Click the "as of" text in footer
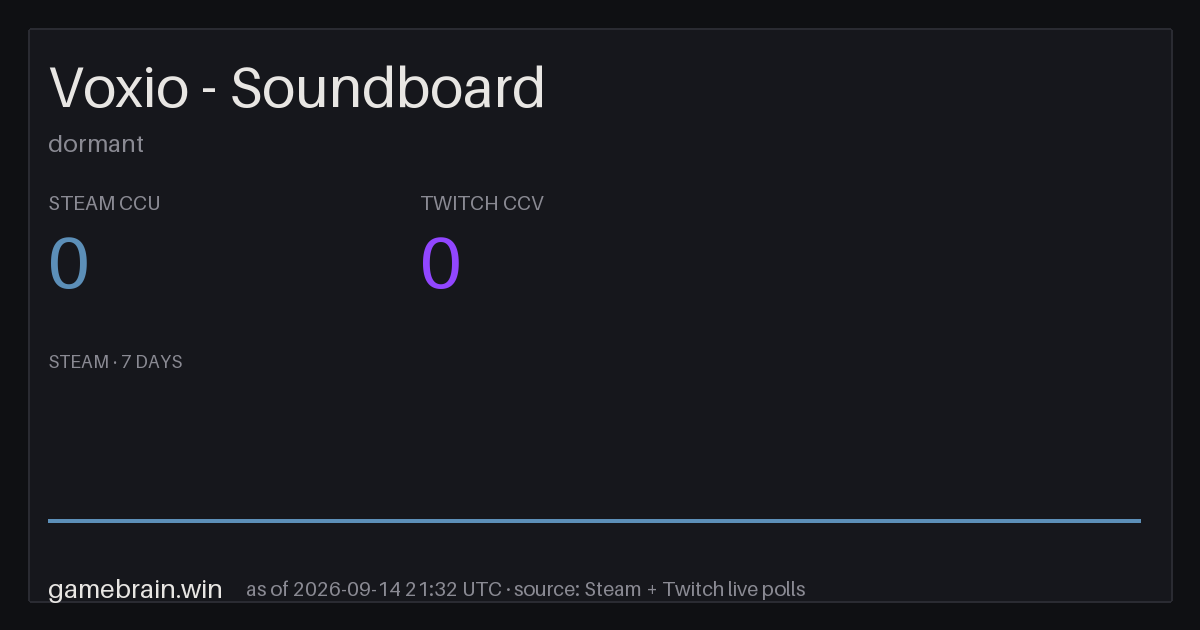Image resolution: width=1200 pixels, height=630 pixels. 267,589
